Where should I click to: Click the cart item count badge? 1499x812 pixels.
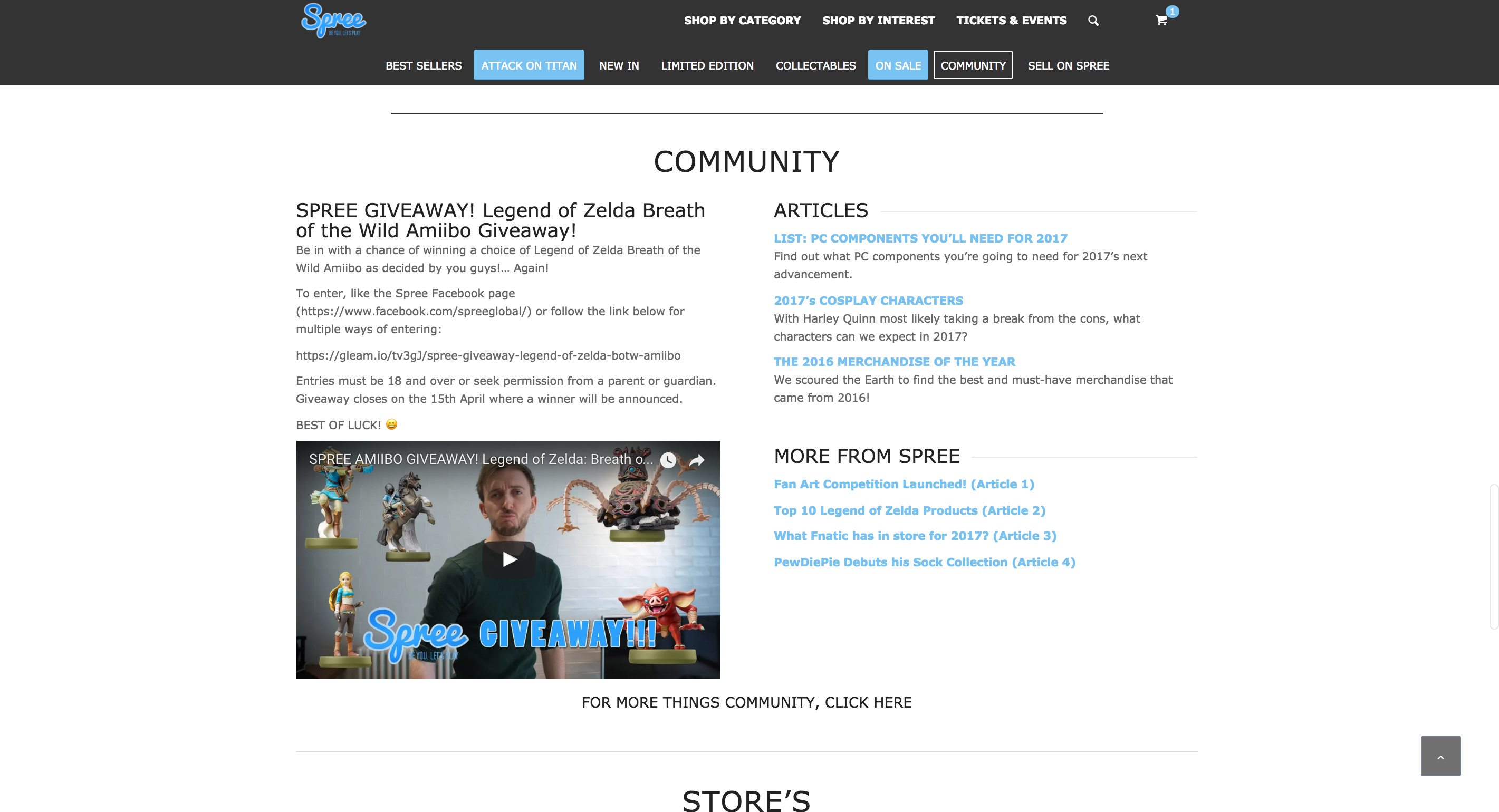(x=1172, y=12)
